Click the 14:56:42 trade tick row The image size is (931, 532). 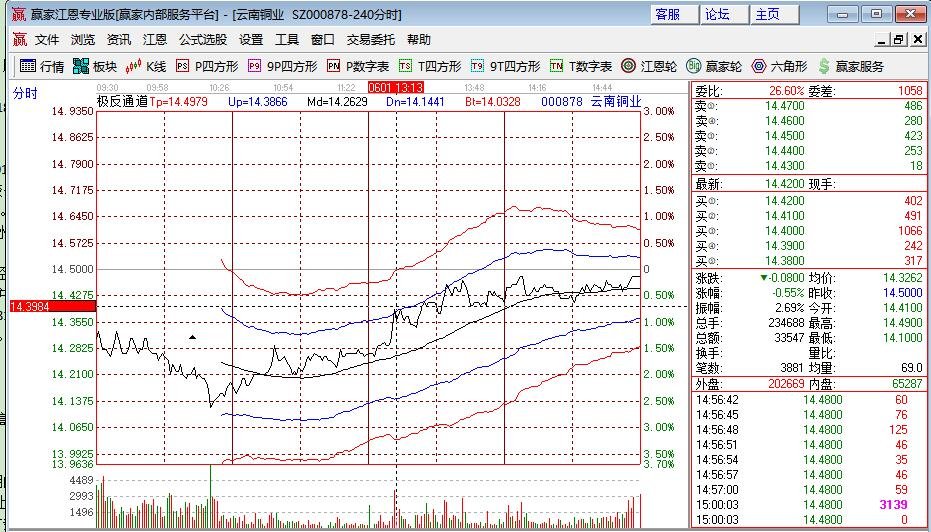(x=809, y=400)
